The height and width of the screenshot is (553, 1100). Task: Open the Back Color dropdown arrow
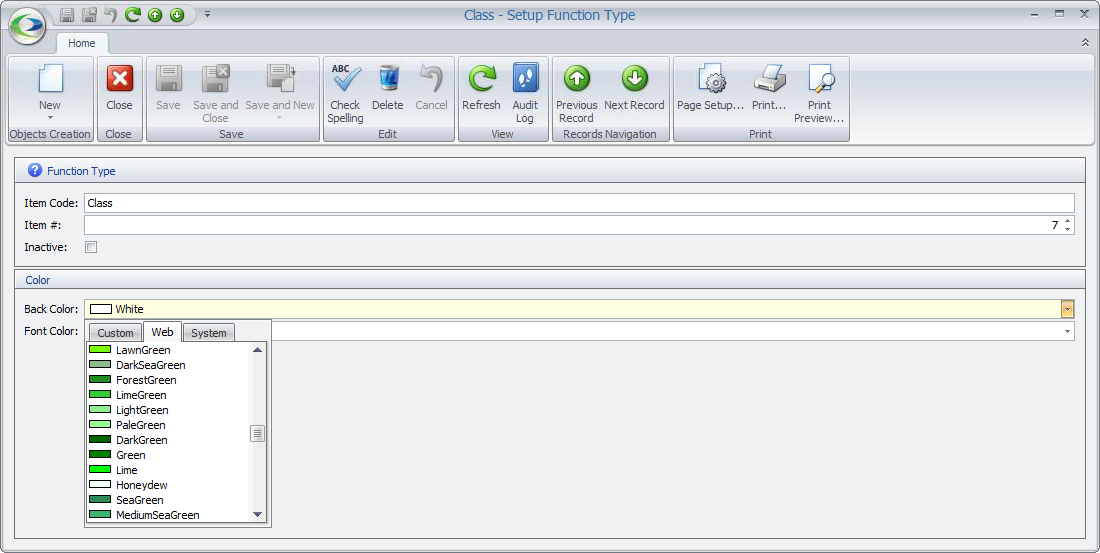coord(1067,309)
